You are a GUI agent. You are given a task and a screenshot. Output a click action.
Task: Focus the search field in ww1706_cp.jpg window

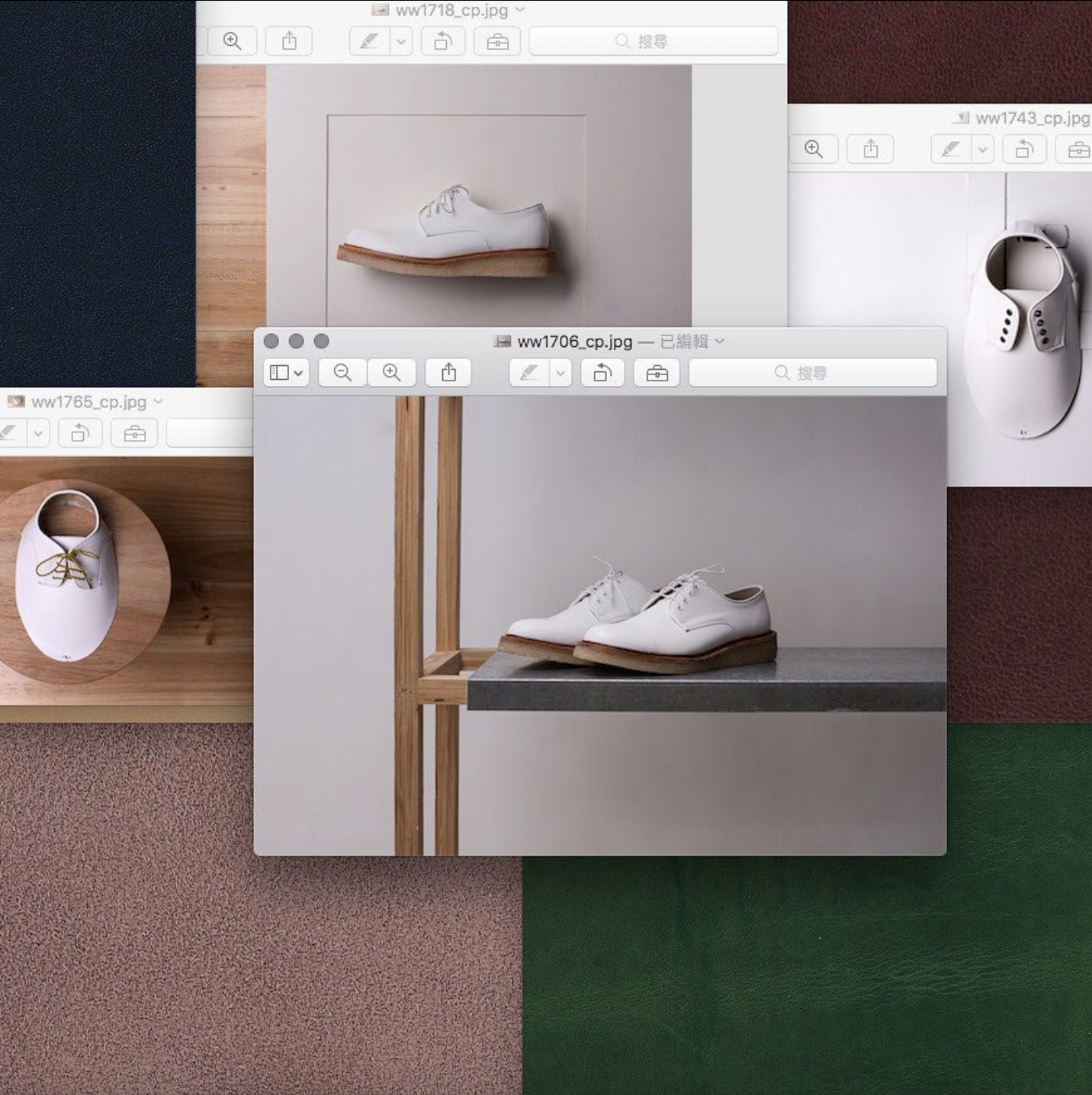point(813,373)
